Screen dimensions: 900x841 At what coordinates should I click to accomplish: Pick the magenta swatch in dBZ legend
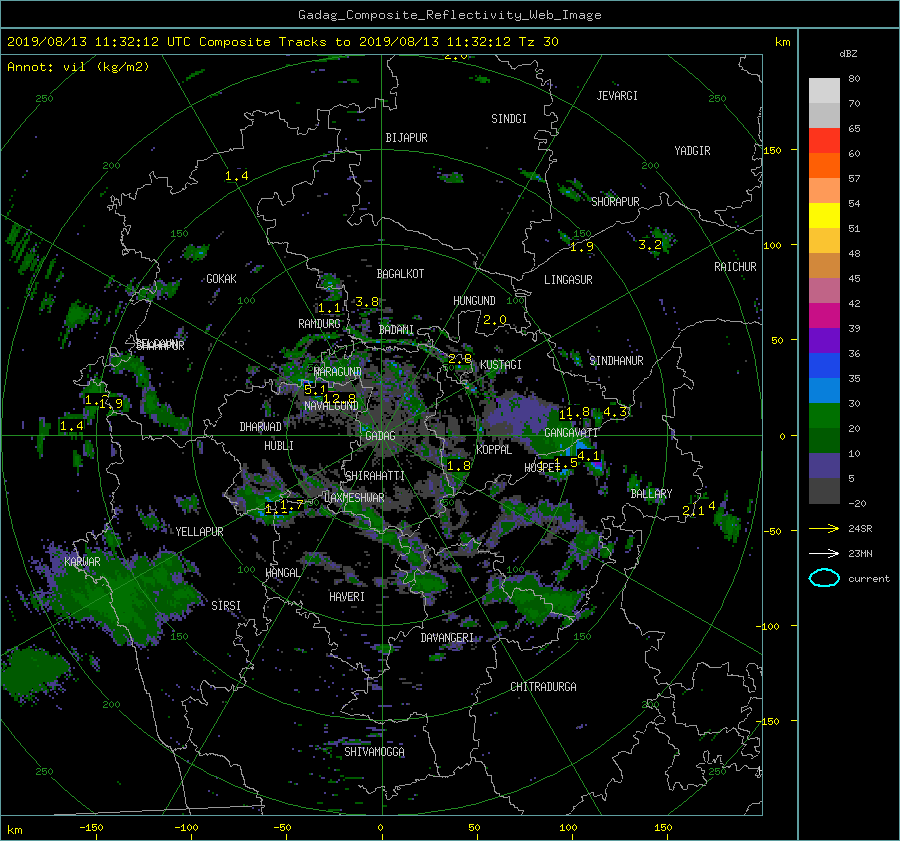(x=824, y=315)
